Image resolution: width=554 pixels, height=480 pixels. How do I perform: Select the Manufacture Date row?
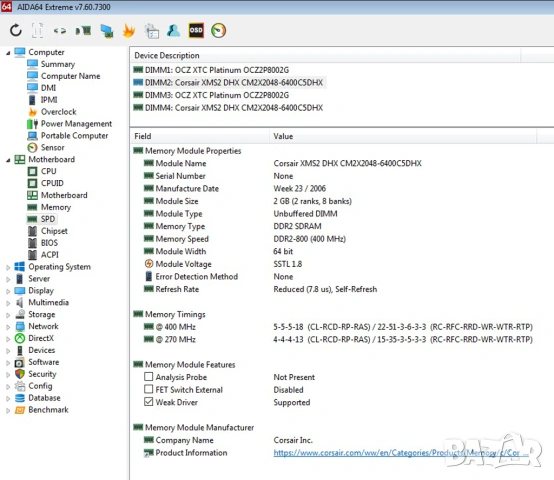click(x=235, y=189)
